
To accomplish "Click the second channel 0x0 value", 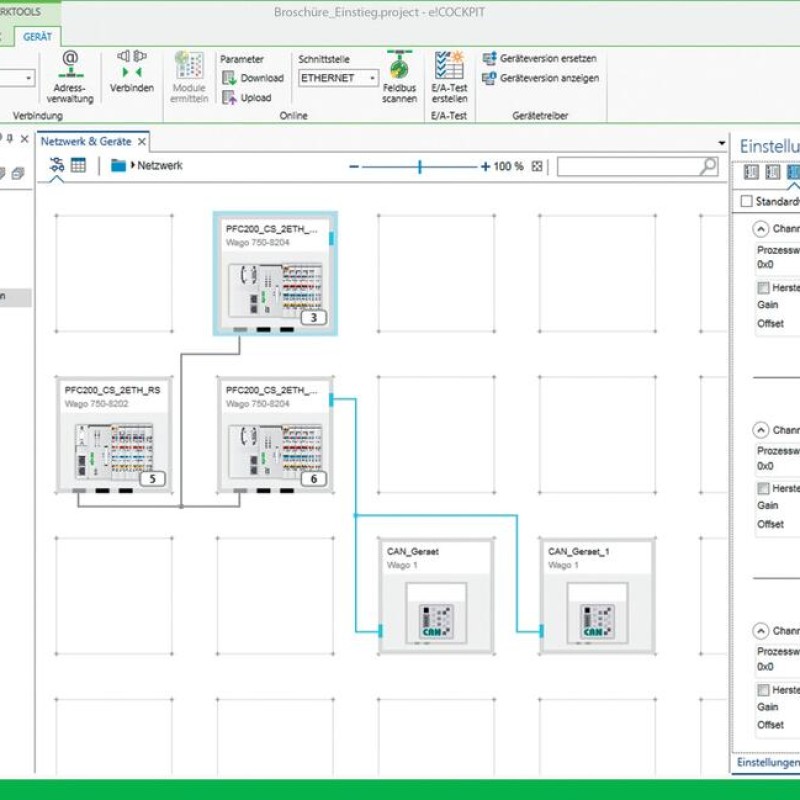I will [765, 466].
